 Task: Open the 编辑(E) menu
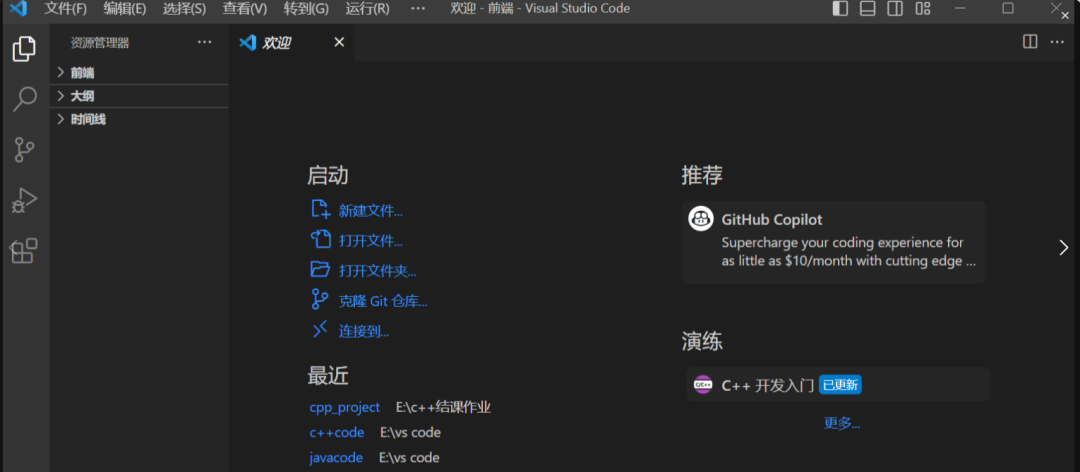[x=125, y=9]
